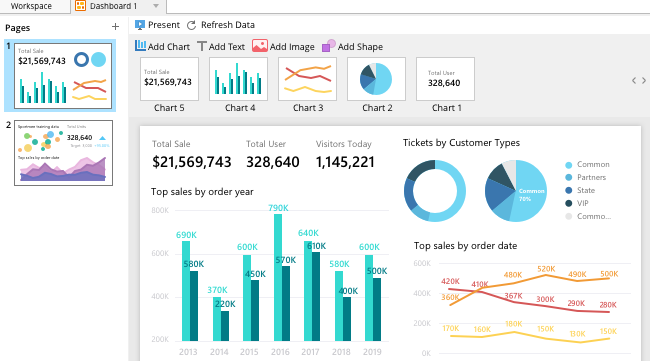Open page 2 thumbnail

tap(63, 153)
